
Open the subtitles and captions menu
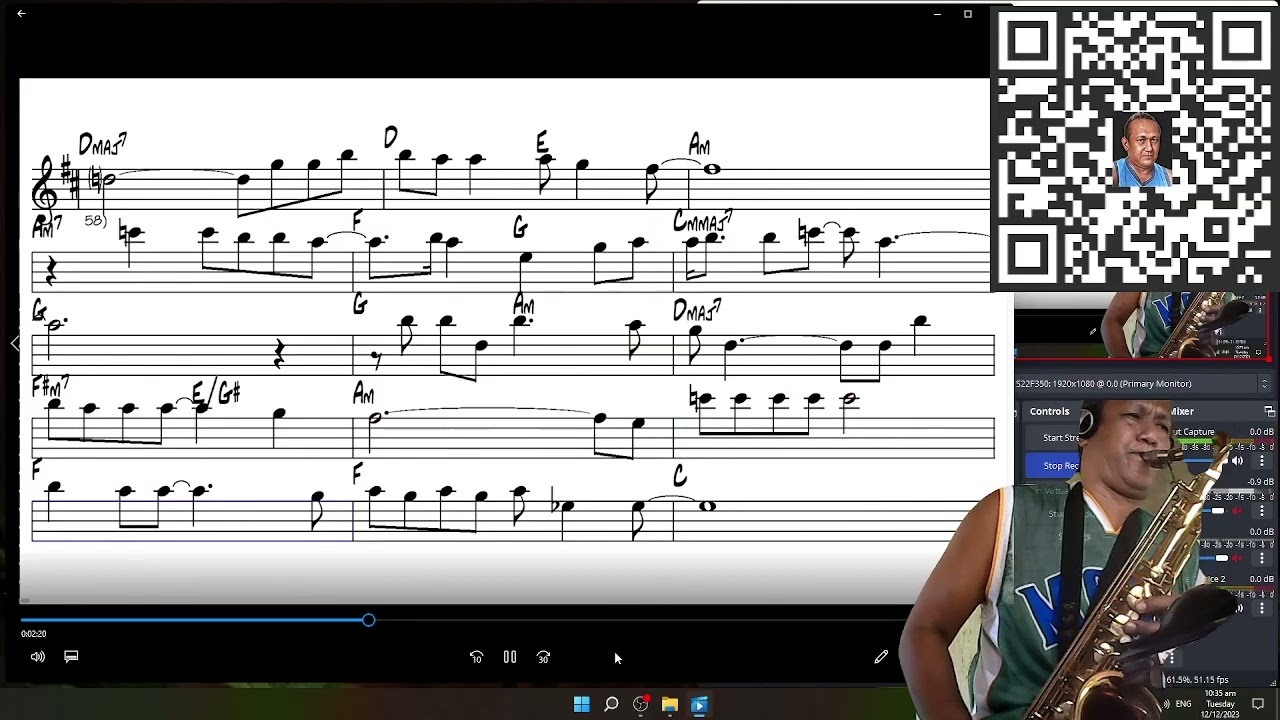click(71, 657)
